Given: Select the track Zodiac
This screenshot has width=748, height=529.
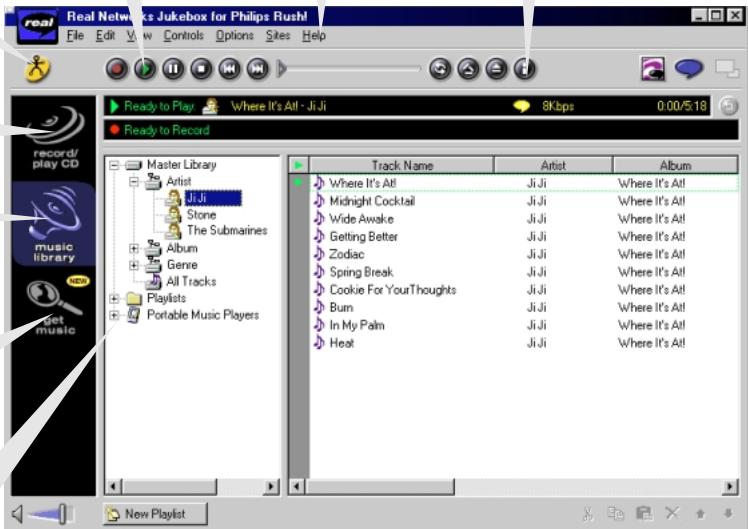Looking at the screenshot, I should tap(347, 254).
